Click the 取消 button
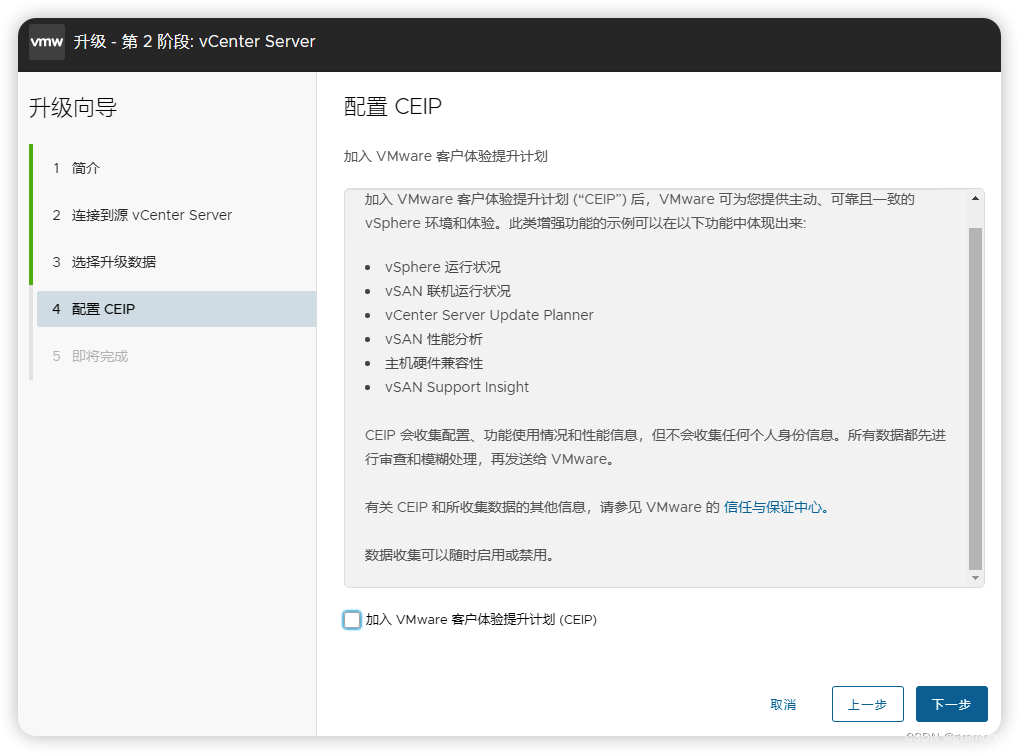1019x754 pixels. pyautogui.click(x=782, y=704)
